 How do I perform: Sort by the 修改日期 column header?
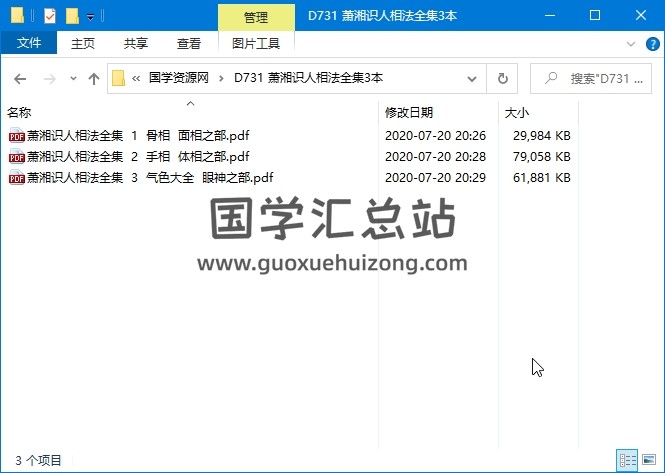[x=409, y=113]
